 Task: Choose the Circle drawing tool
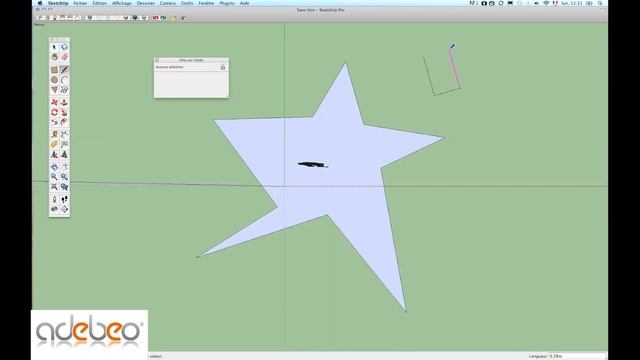(54, 80)
